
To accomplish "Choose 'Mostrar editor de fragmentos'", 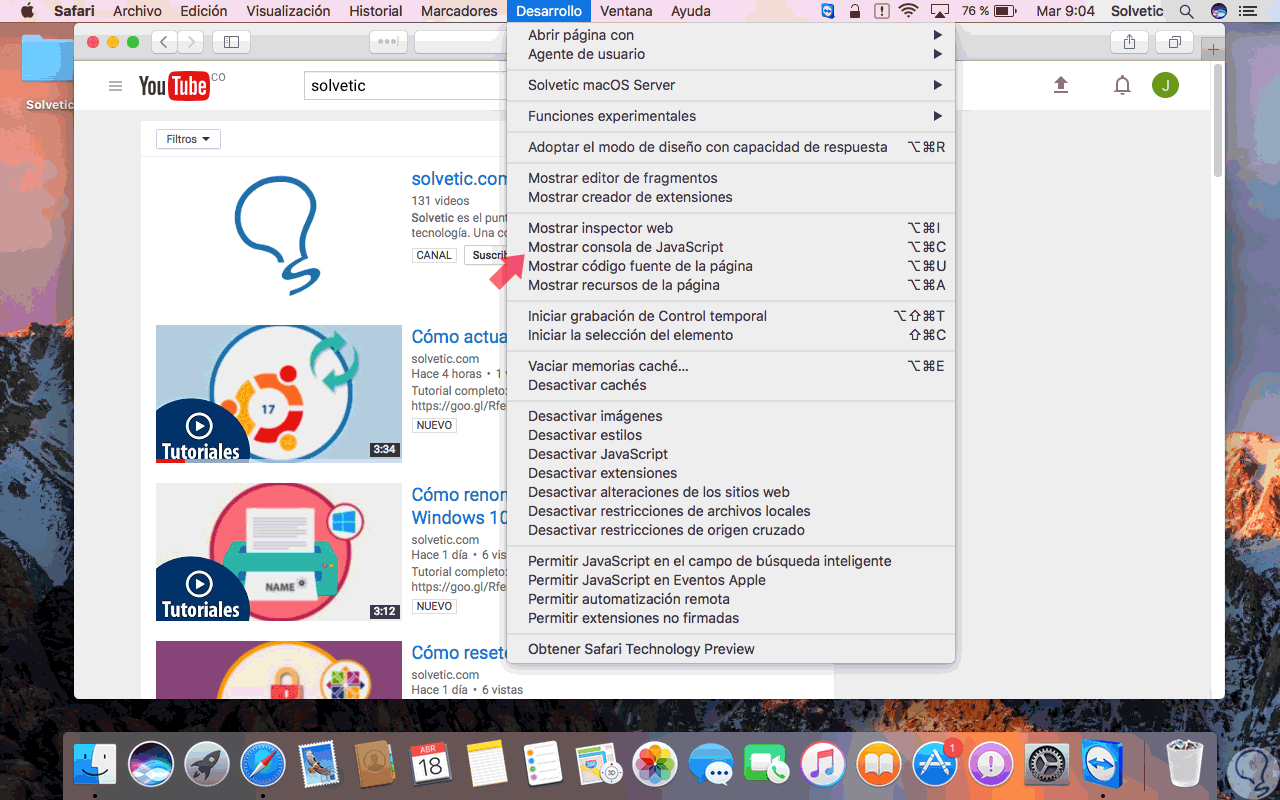I will (x=731, y=178).
